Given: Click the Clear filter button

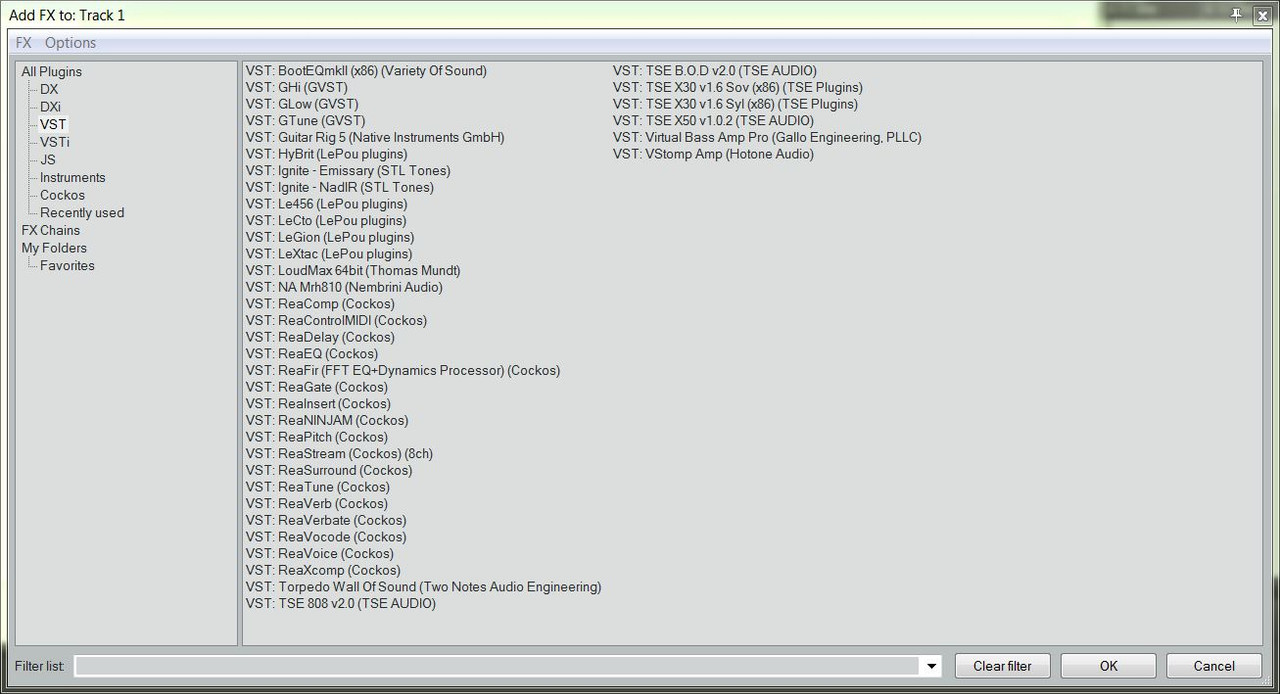Looking at the screenshot, I should 1002,666.
